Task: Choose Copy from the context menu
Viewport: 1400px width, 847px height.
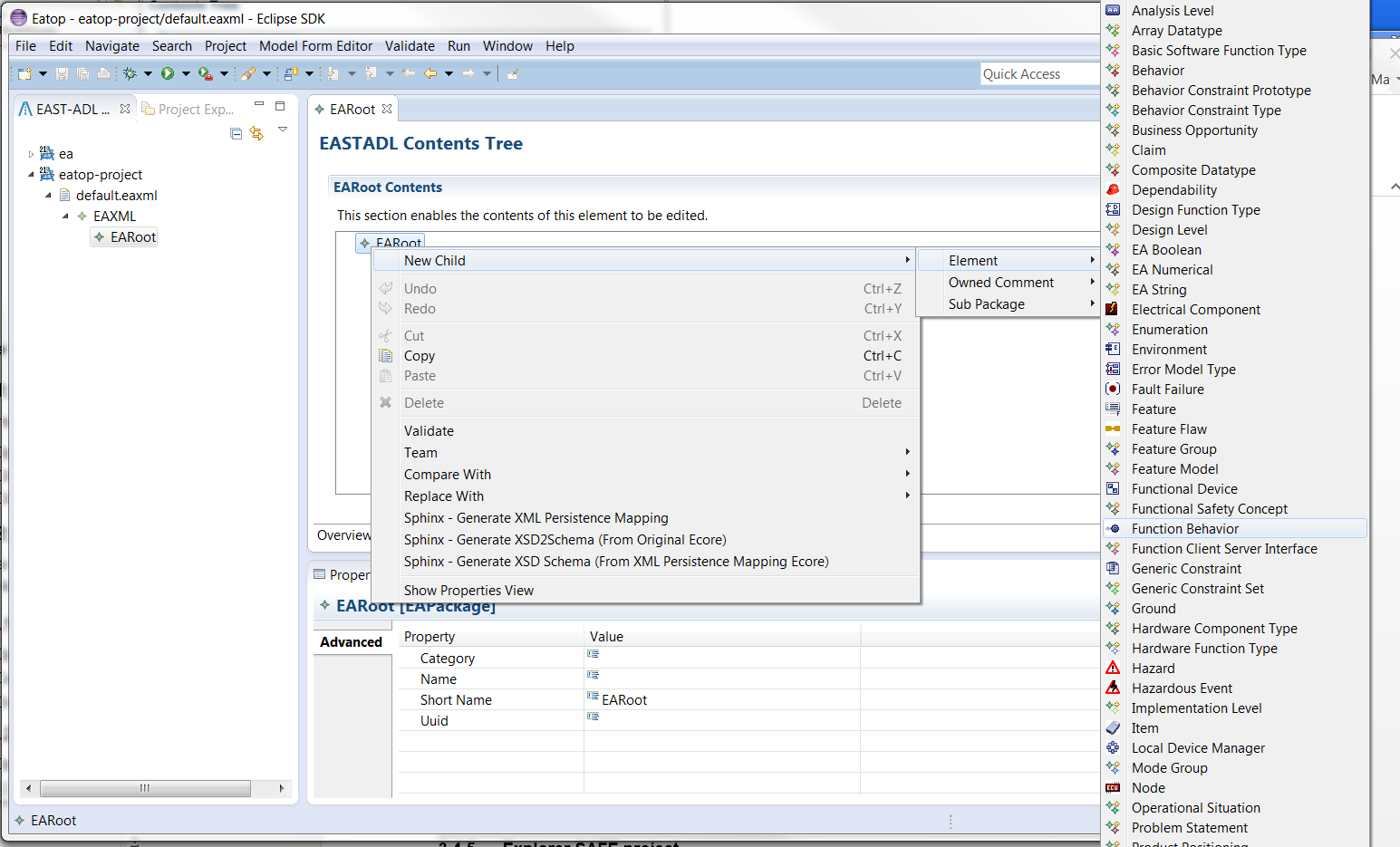Action: pos(646,356)
